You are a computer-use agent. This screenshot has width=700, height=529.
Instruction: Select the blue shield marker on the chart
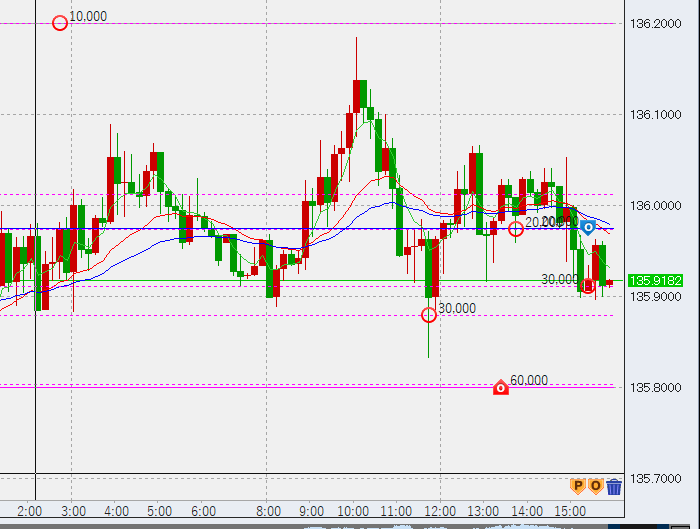[x=589, y=228]
